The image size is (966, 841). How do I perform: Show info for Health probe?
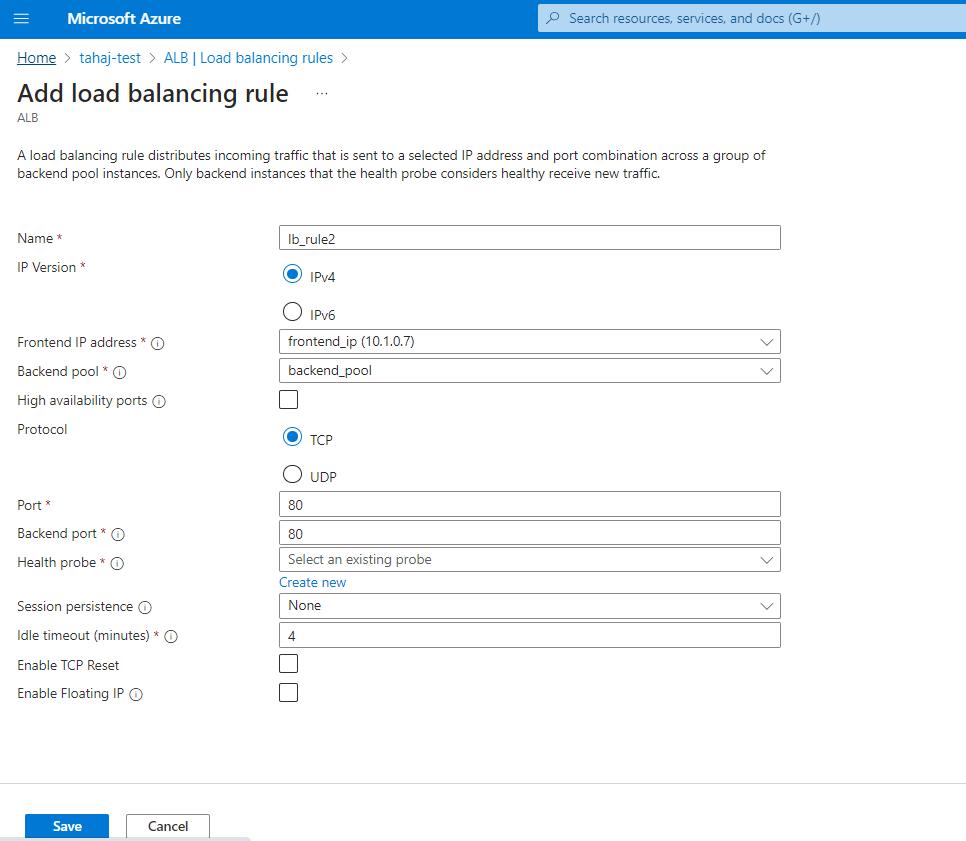click(x=117, y=563)
